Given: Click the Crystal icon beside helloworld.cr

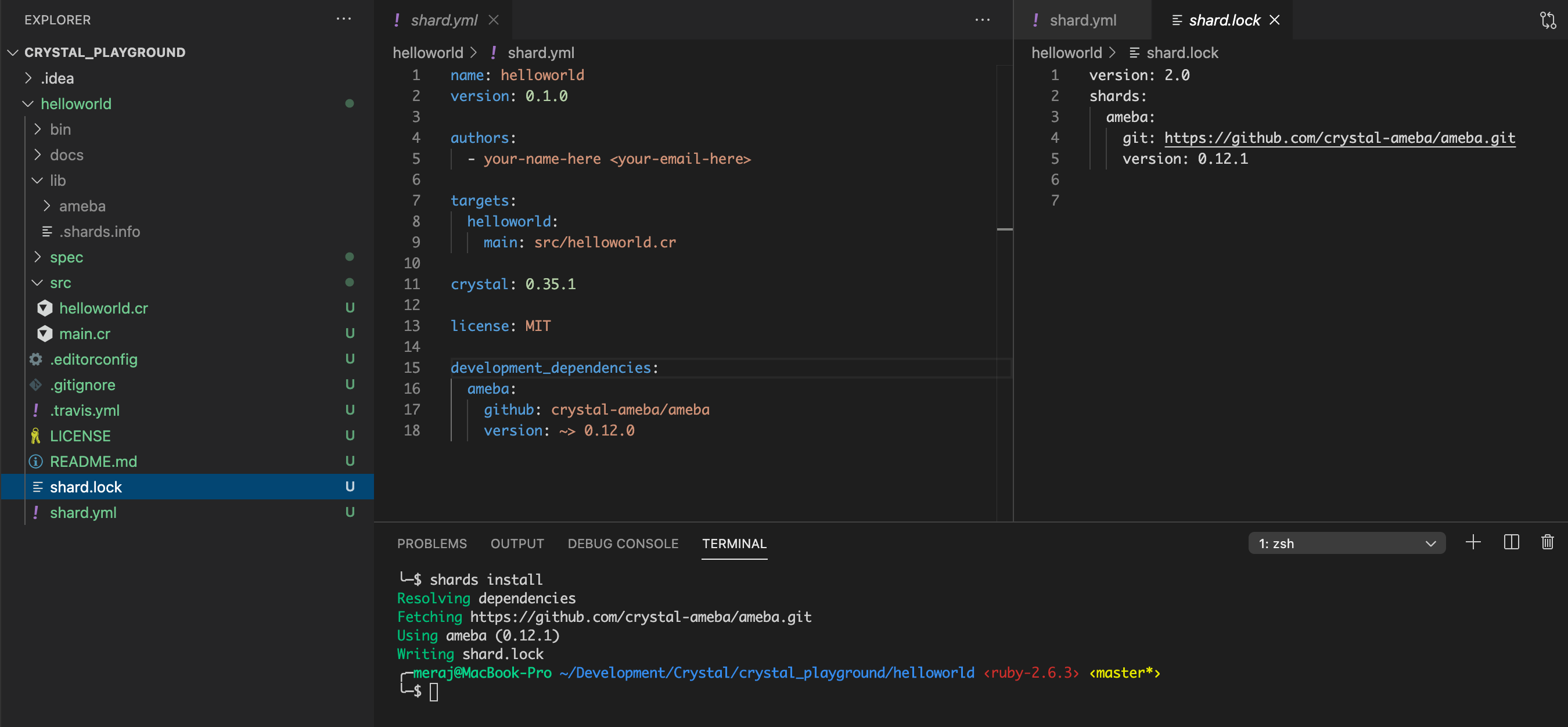Looking at the screenshot, I should 45,308.
